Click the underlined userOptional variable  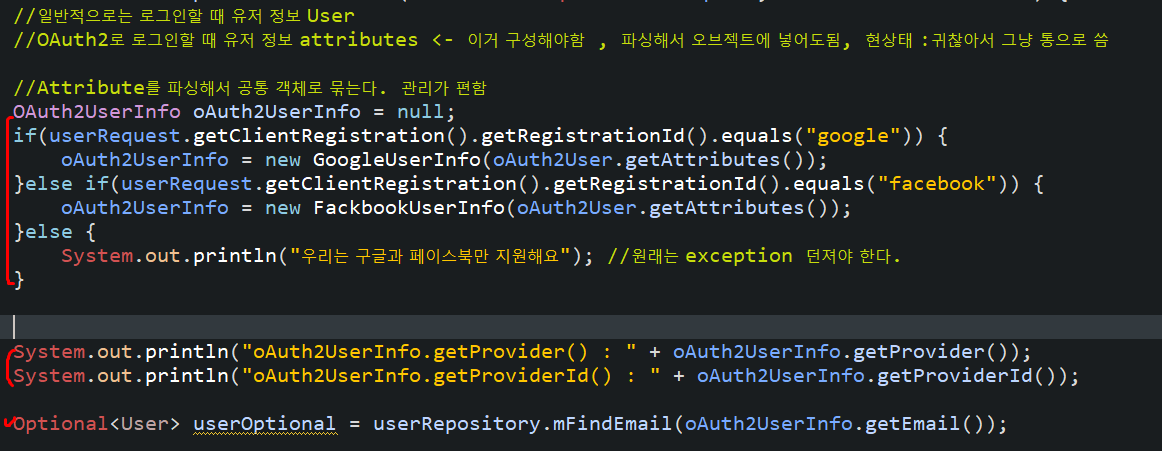[x=264, y=424]
